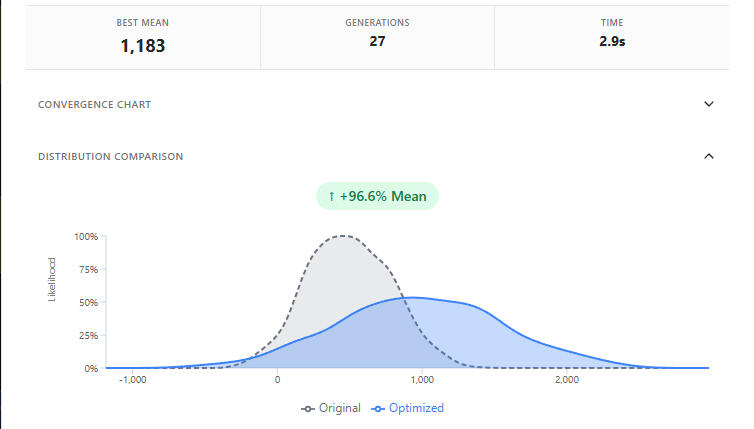The width and height of the screenshot is (754, 429).
Task: Toggle the Original series legend label
Action: [x=341, y=408]
